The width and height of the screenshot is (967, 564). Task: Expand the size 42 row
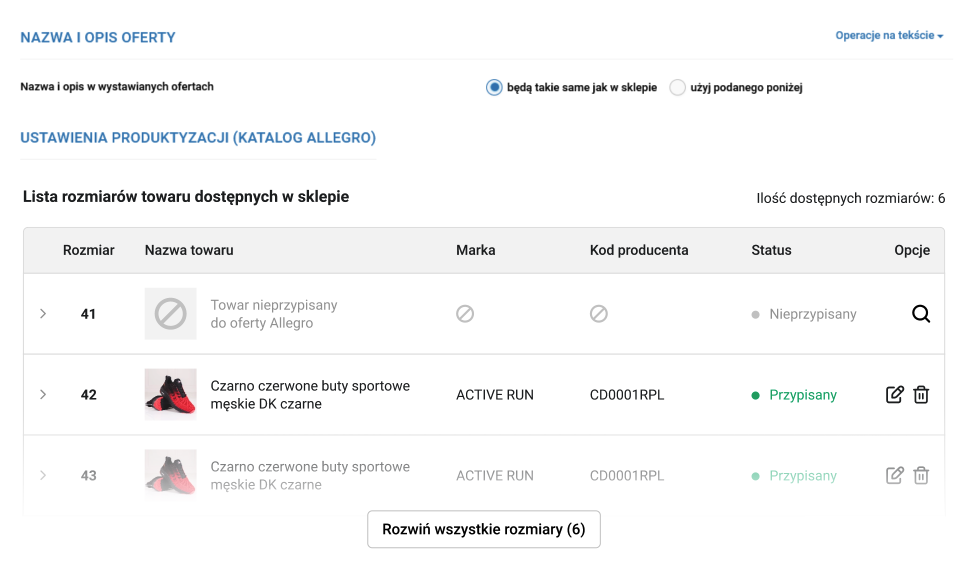(x=43, y=395)
